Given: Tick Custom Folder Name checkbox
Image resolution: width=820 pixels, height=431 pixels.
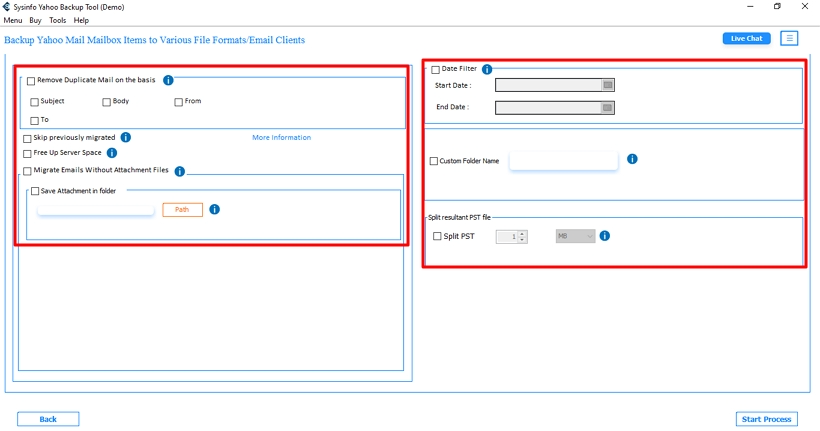Looking at the screenshot, I should tap(434, 161).
